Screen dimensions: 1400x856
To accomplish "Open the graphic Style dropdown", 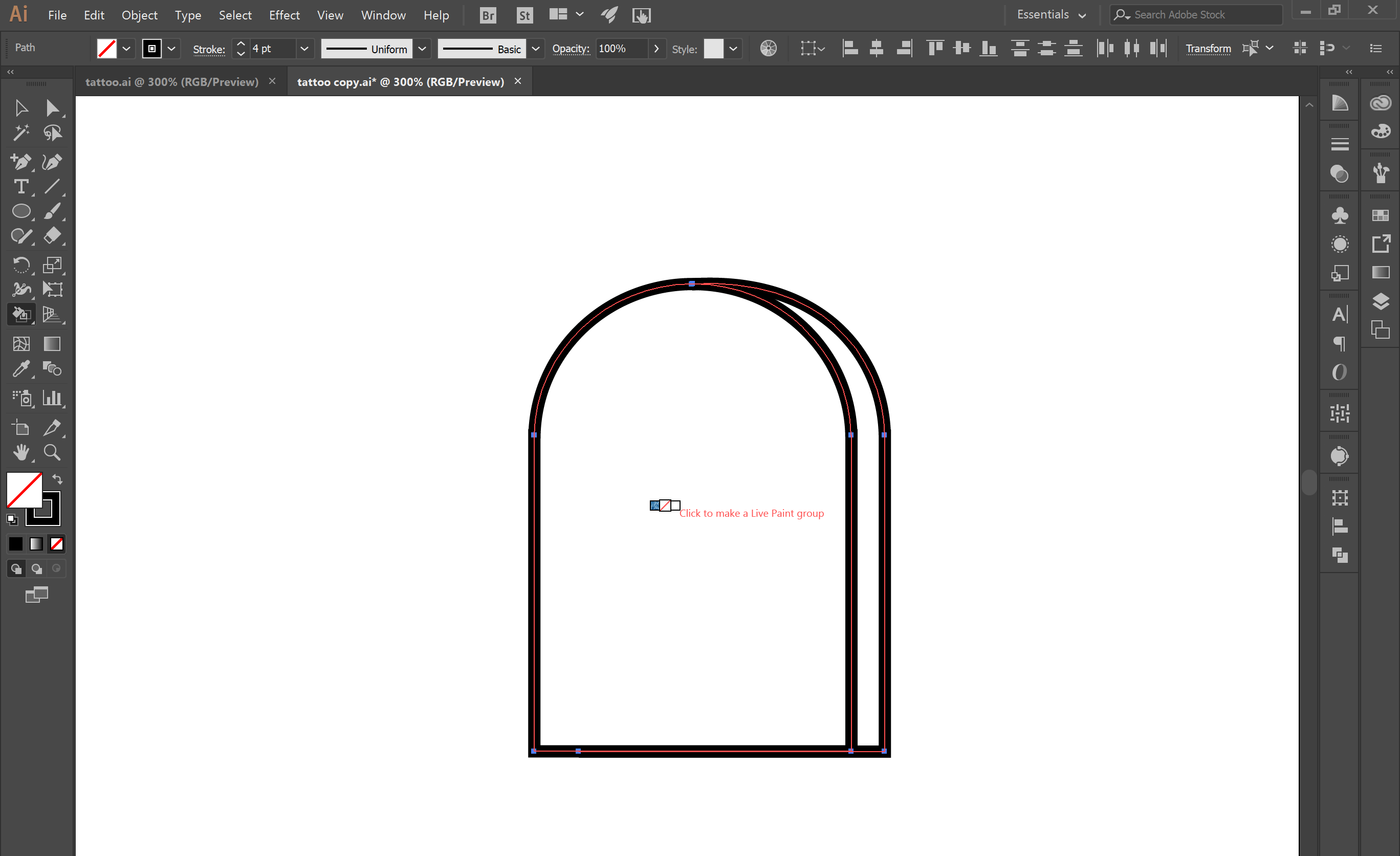I will [733, 49].
